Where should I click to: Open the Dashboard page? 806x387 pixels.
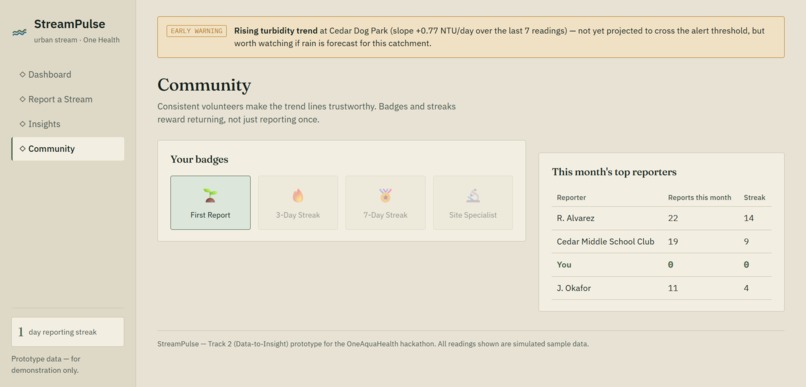[67, 75]
